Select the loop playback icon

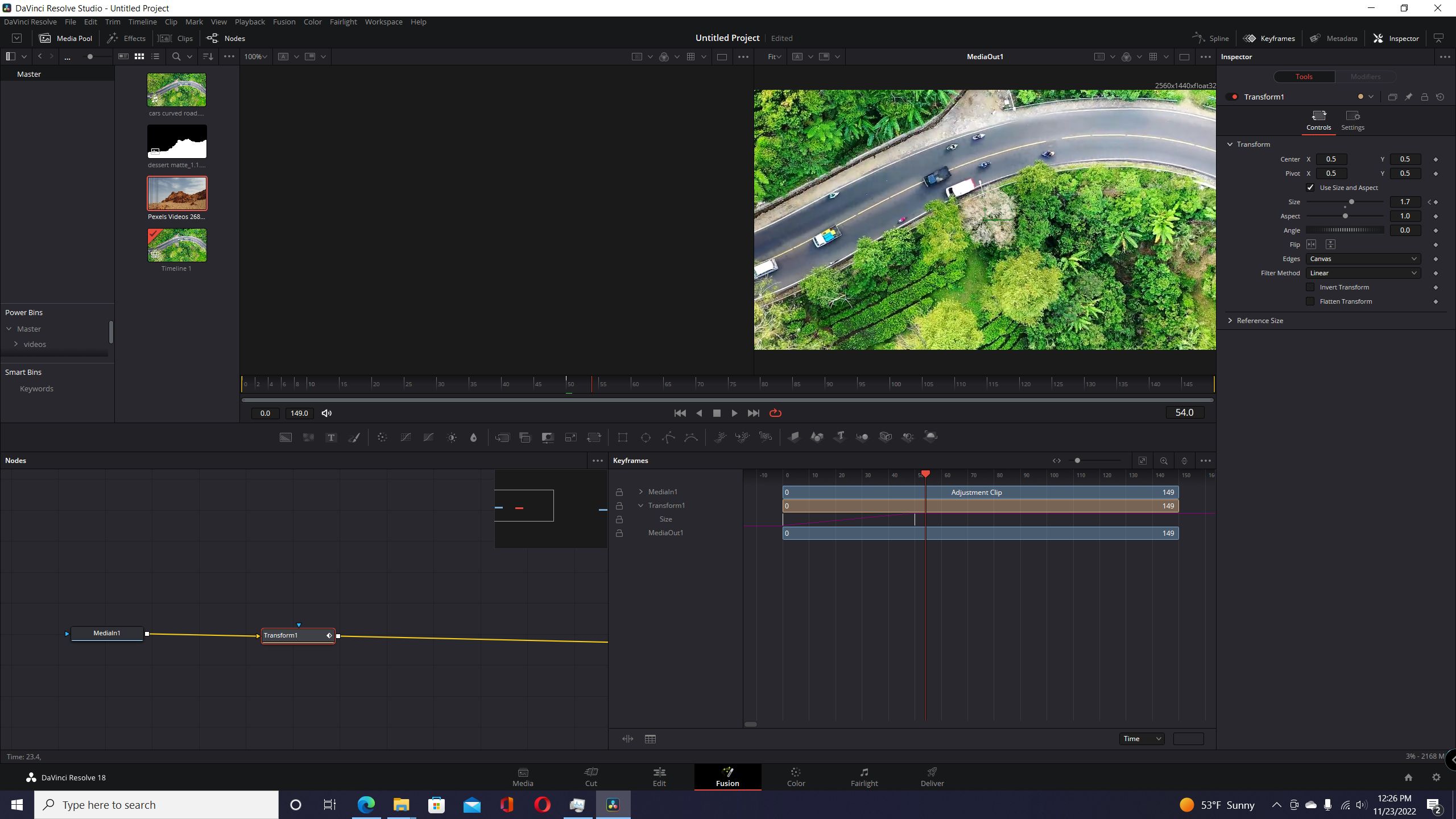(x=775, y=412)
